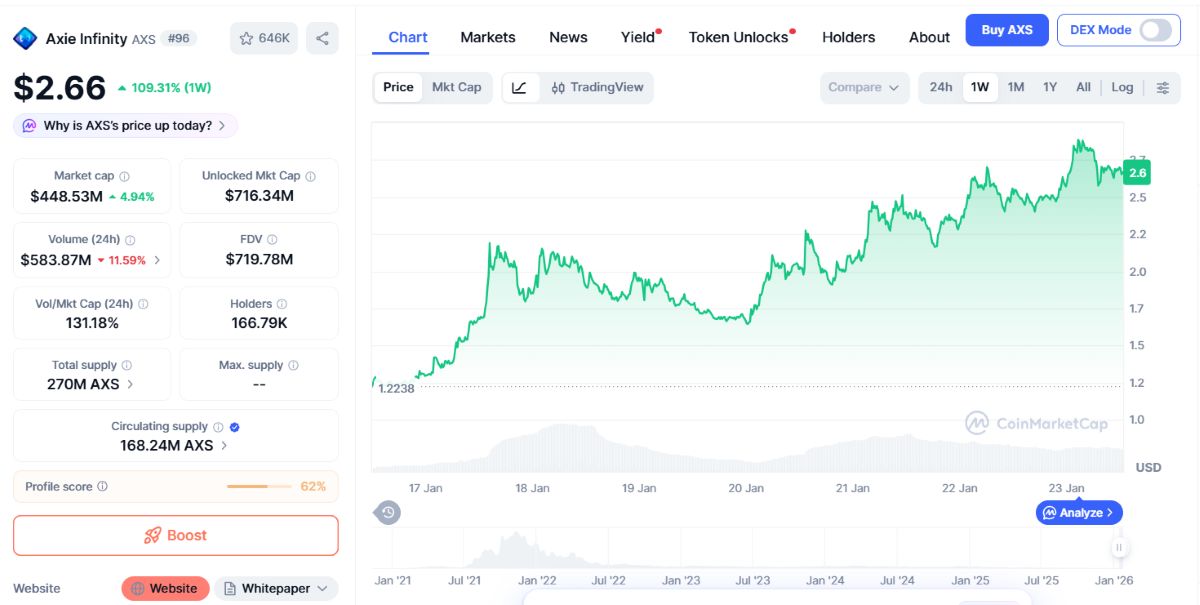Screen dimensions: 1200x605
Task: Toggle Log scale on chart
Action: (x=1123, y=87)
